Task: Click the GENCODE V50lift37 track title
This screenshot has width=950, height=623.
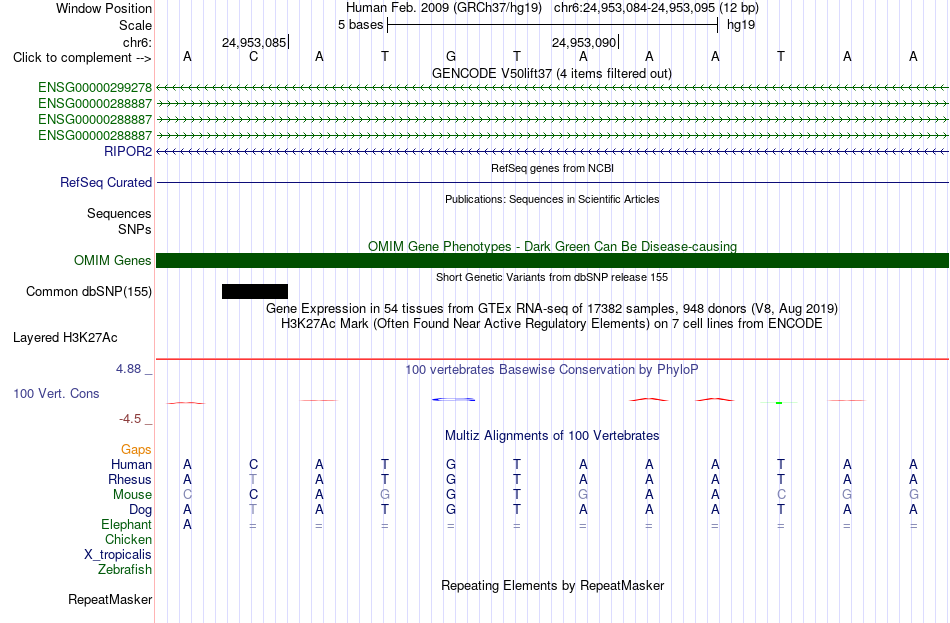Action: coord(551,73)
